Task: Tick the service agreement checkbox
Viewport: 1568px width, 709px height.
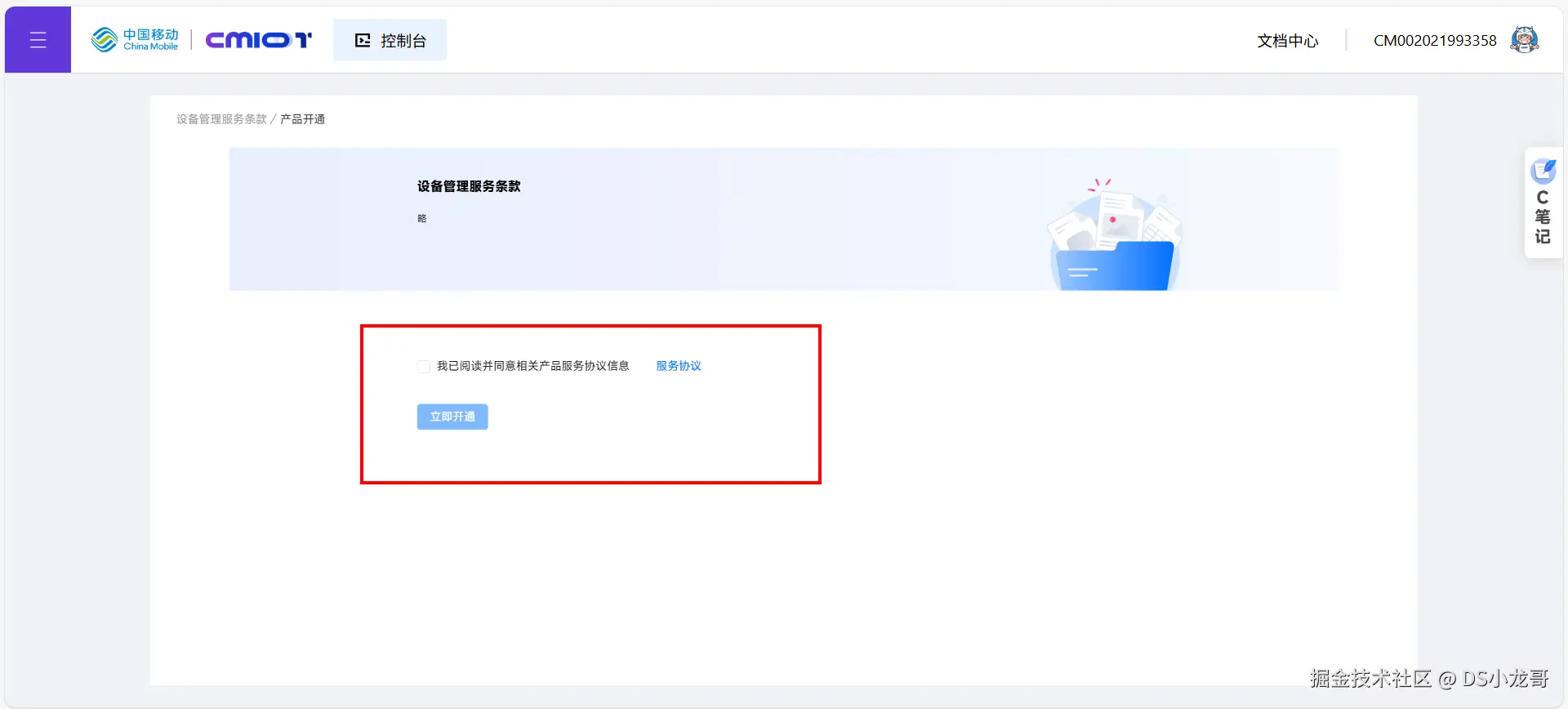Action: point(423,367)
